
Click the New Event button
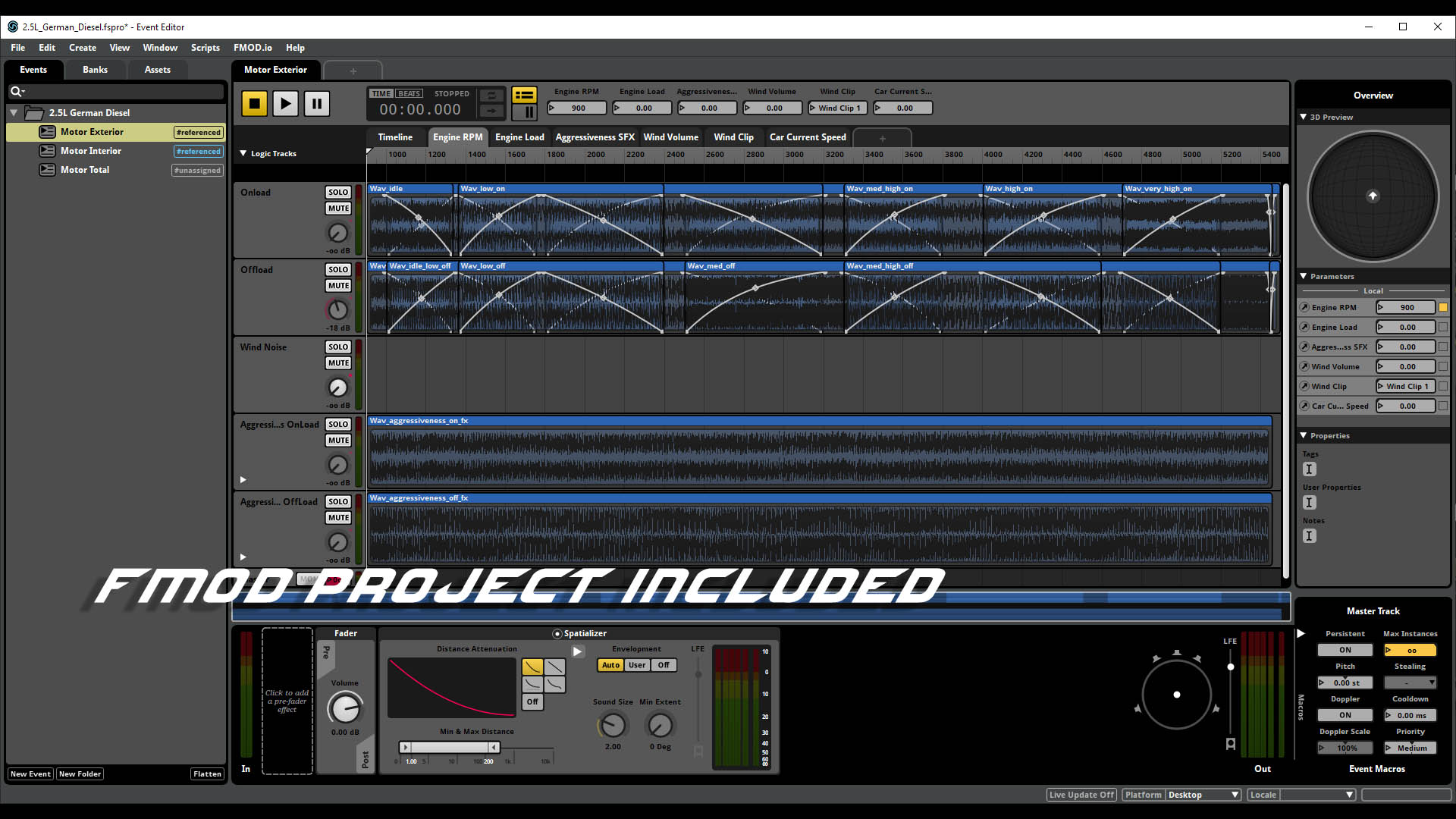30,774
